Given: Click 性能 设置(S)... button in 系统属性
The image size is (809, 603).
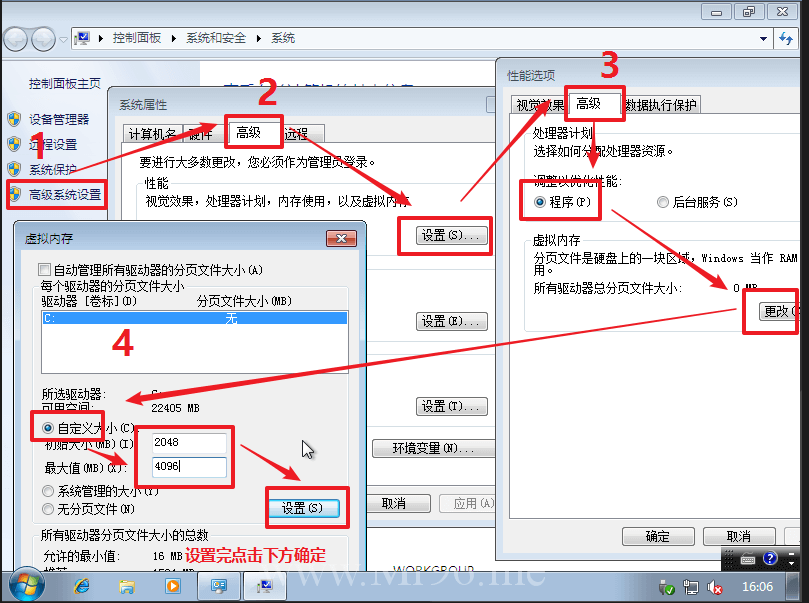Looking at the screenshot, I should 451,236.
